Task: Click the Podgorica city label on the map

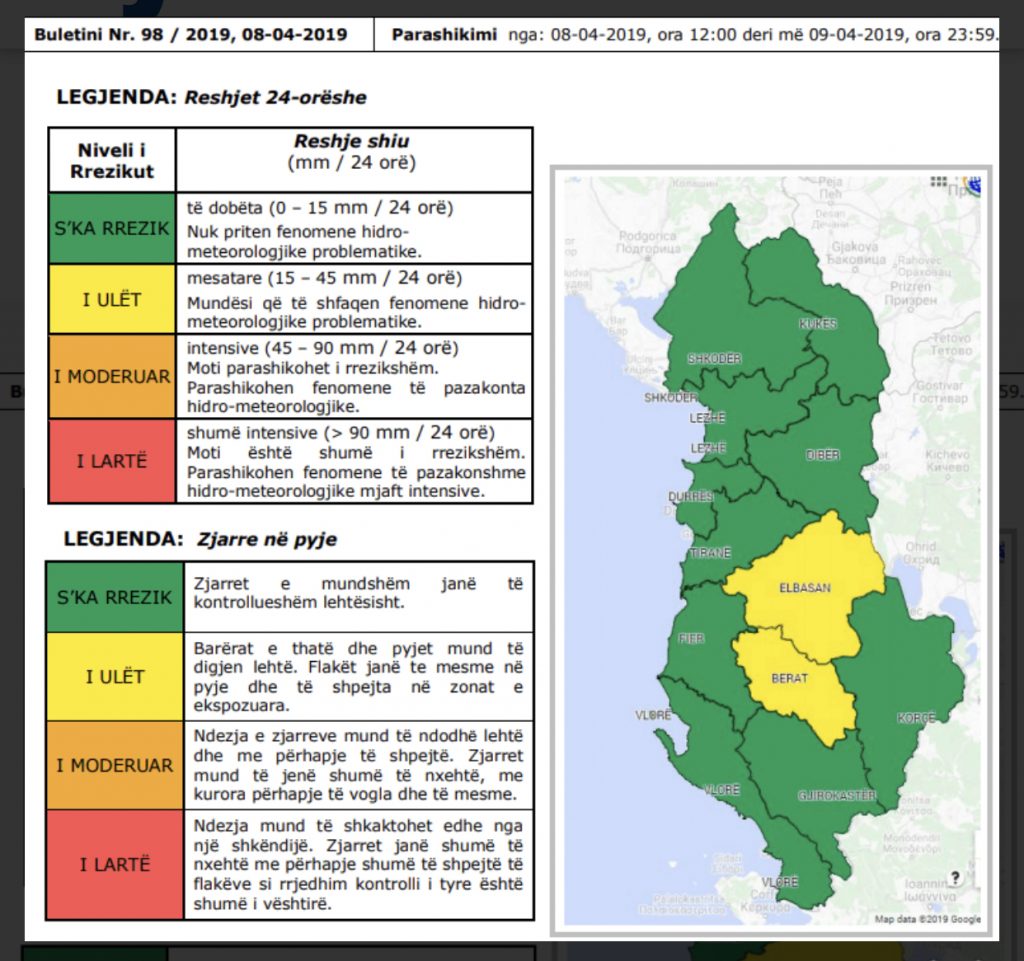Action: pyautogui.click(x=648, y=242)
